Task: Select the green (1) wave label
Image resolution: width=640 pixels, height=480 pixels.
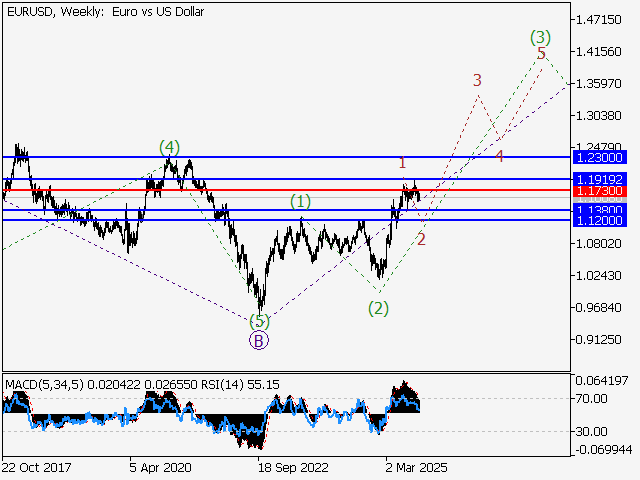Action: [301, 202]
